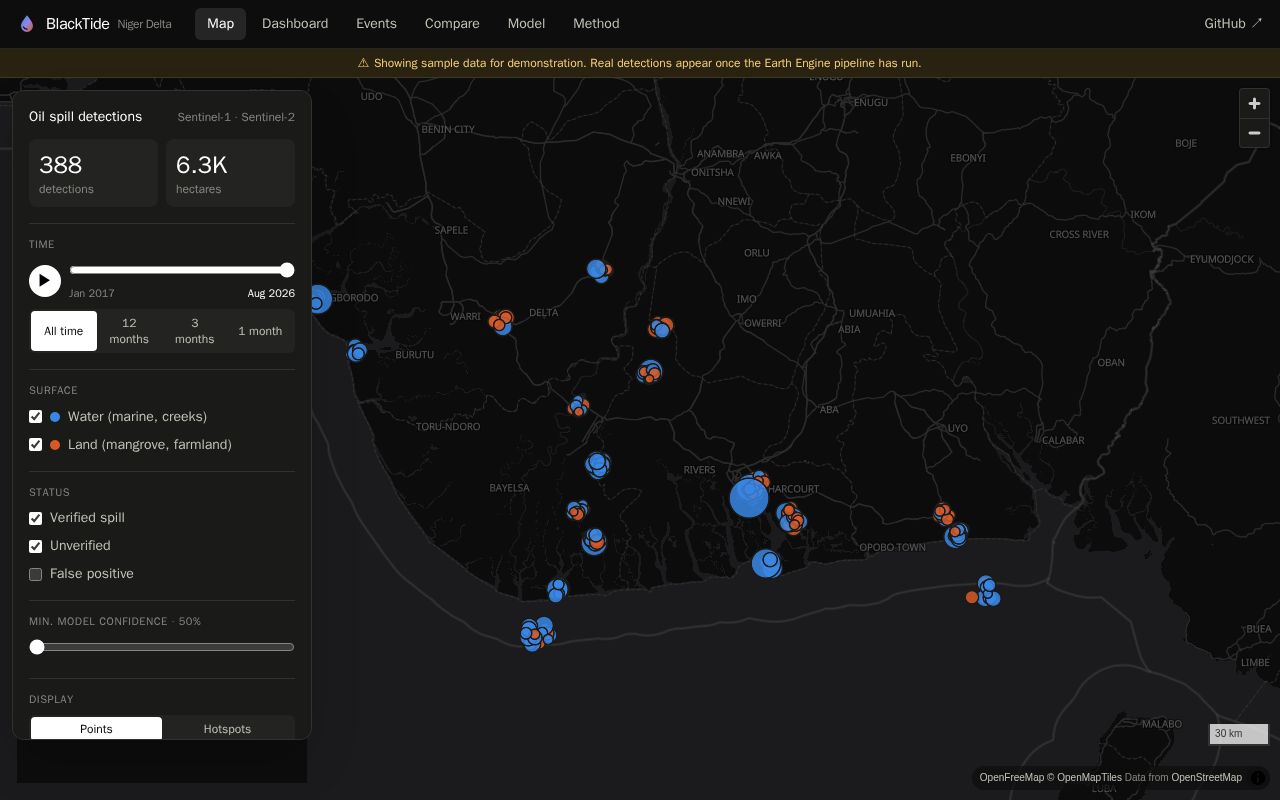The height and width of the screenshot is (800, 1280).
Task: Zoom out with the minus button
Action: coord(1254,133)
